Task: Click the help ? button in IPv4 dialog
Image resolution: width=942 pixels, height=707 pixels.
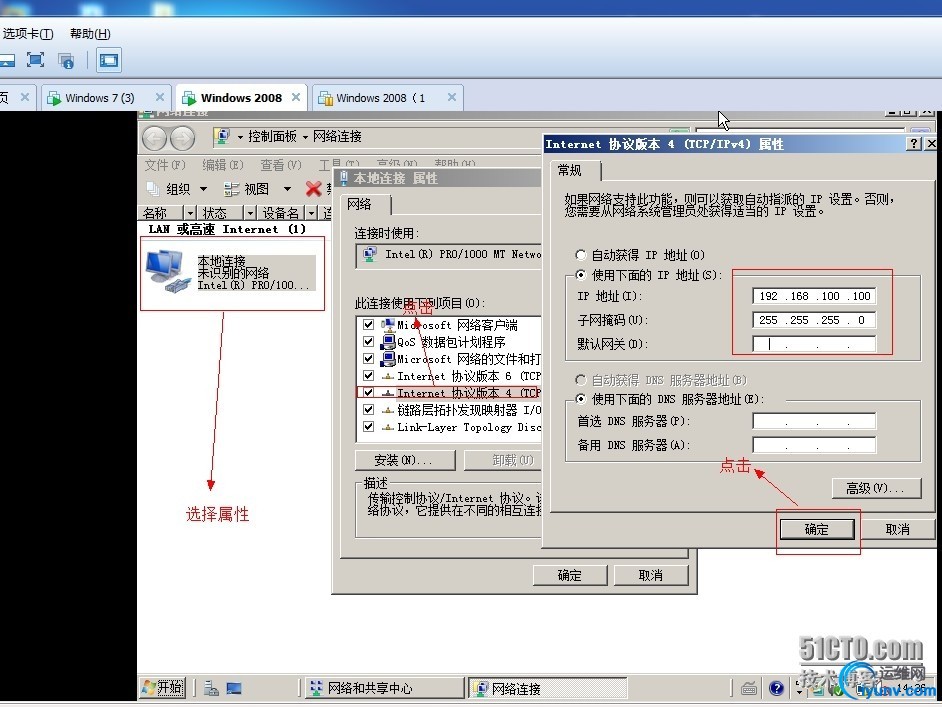Action: tap(914, 144)
